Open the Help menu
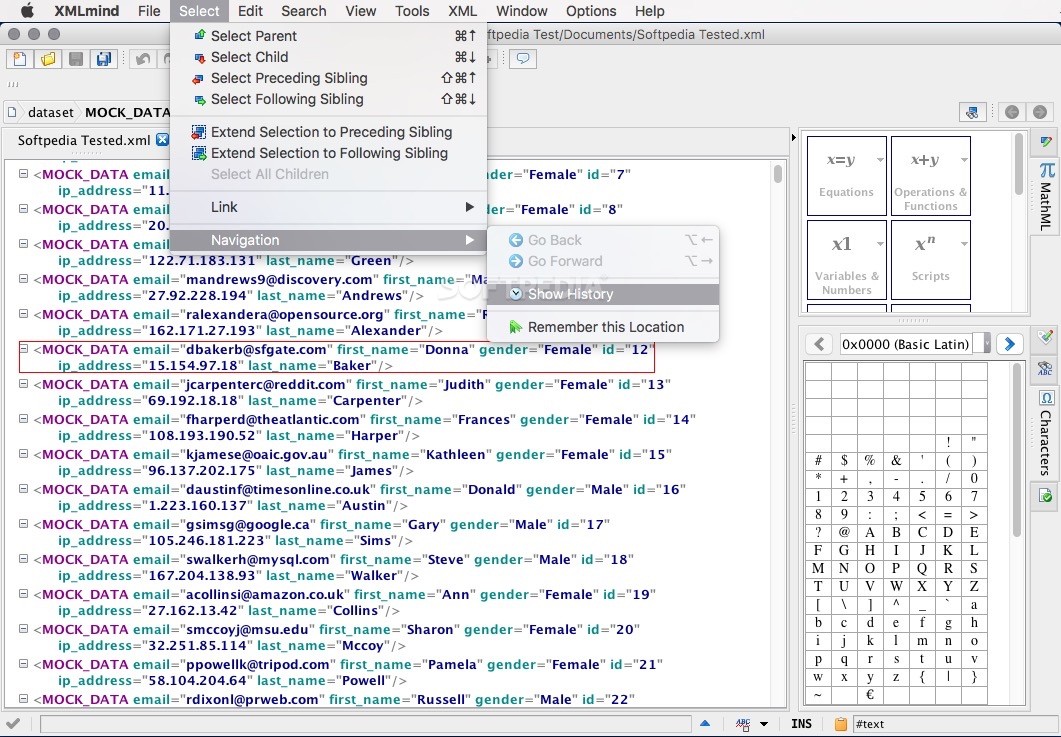 pos(650,11)
